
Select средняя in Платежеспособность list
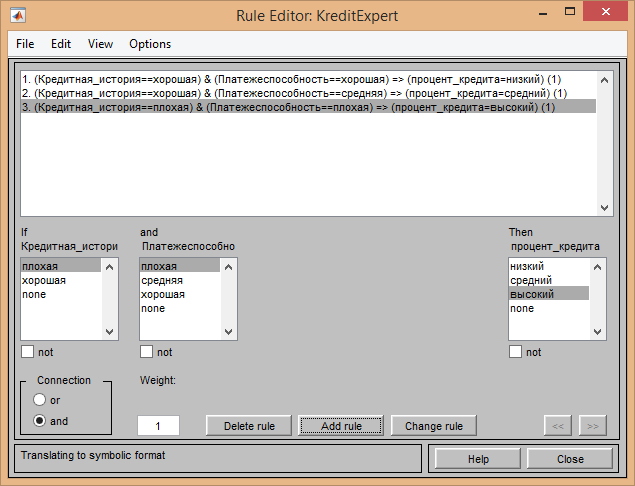click(180, 280)
